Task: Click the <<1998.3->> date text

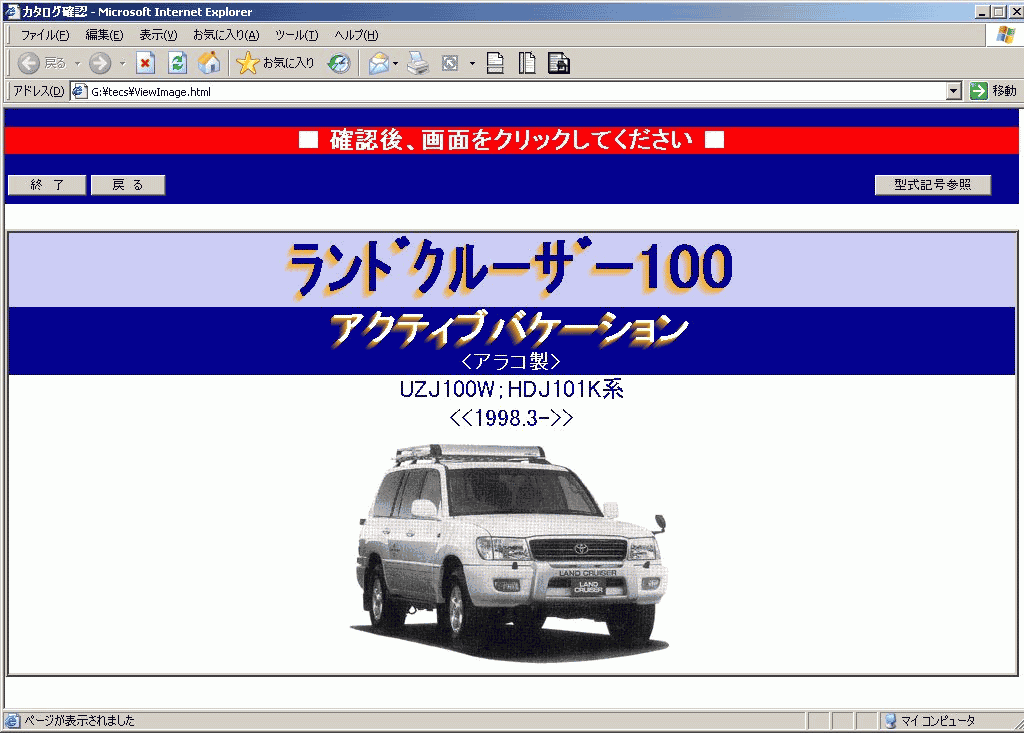Action: point(511,418)
